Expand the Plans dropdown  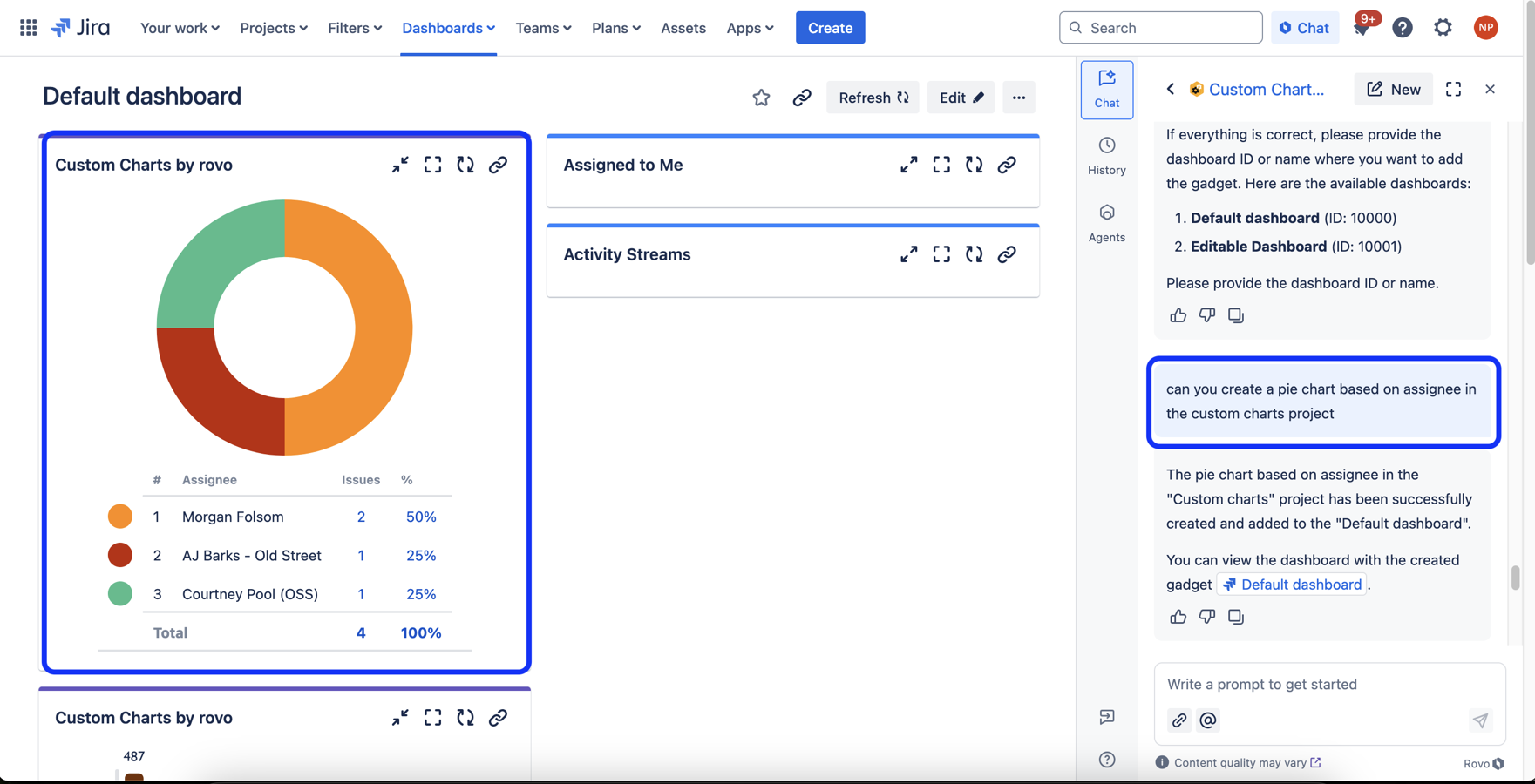tap(616, 28)
